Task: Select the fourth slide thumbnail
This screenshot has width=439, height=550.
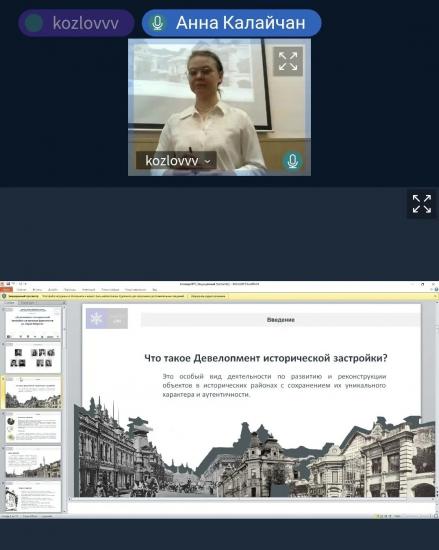Action: coord(33,427)
